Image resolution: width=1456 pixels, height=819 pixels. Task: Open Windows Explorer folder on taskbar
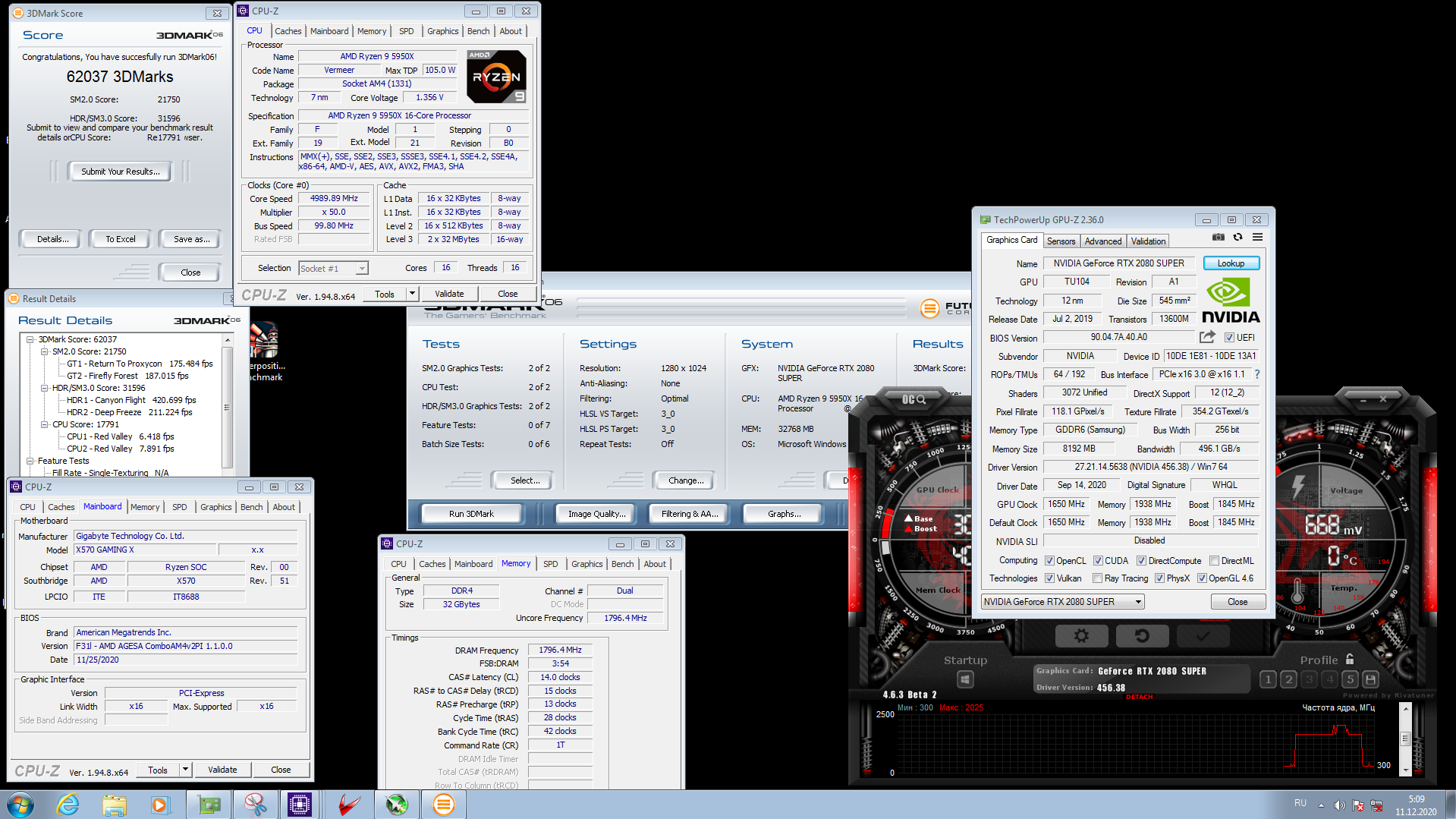pyautogui.click(x=115, y=805)
